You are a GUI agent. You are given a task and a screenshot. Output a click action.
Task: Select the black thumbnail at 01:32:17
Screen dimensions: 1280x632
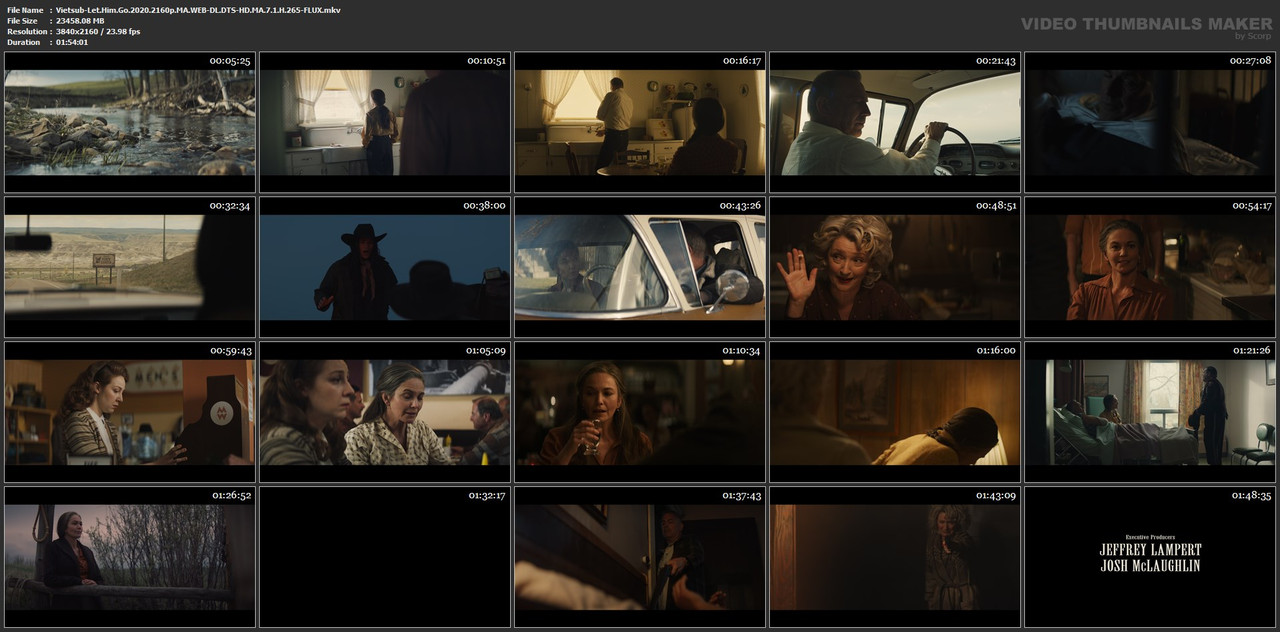pyautogui.click(x=385, y=557)
